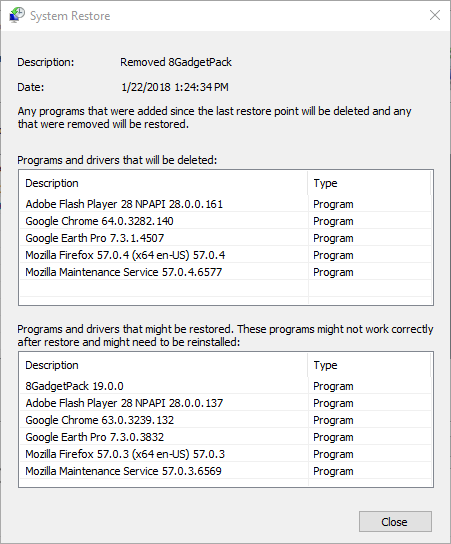Select Mozilla Maintenance Service 57.0.4.6577 row
The width and height of the screenshot is (451, 544).
click(226, 272)
